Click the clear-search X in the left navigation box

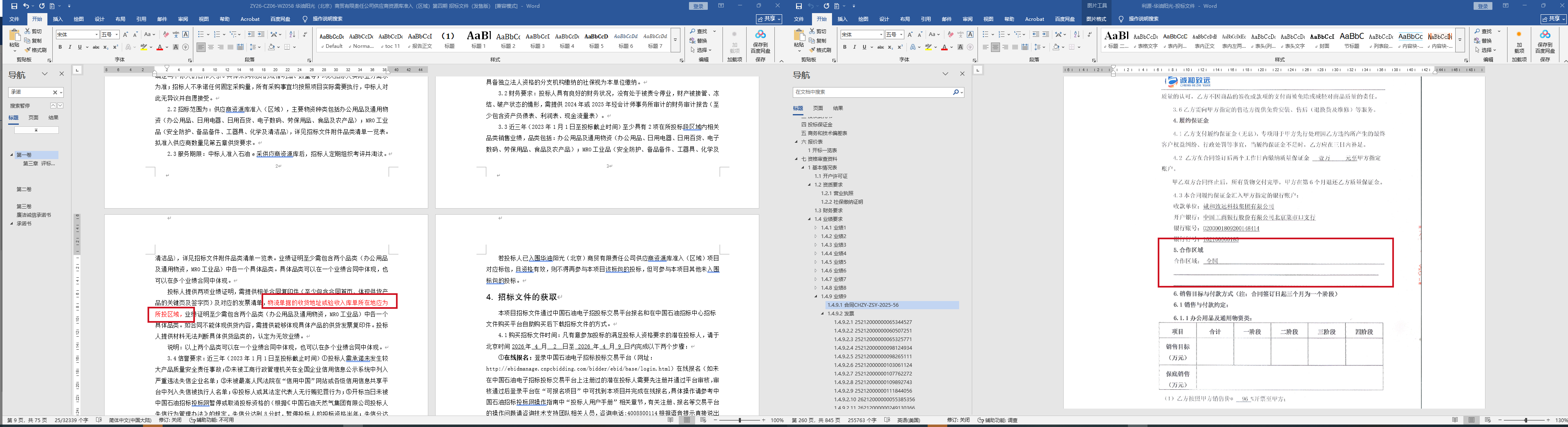click(x=55, y=92)
